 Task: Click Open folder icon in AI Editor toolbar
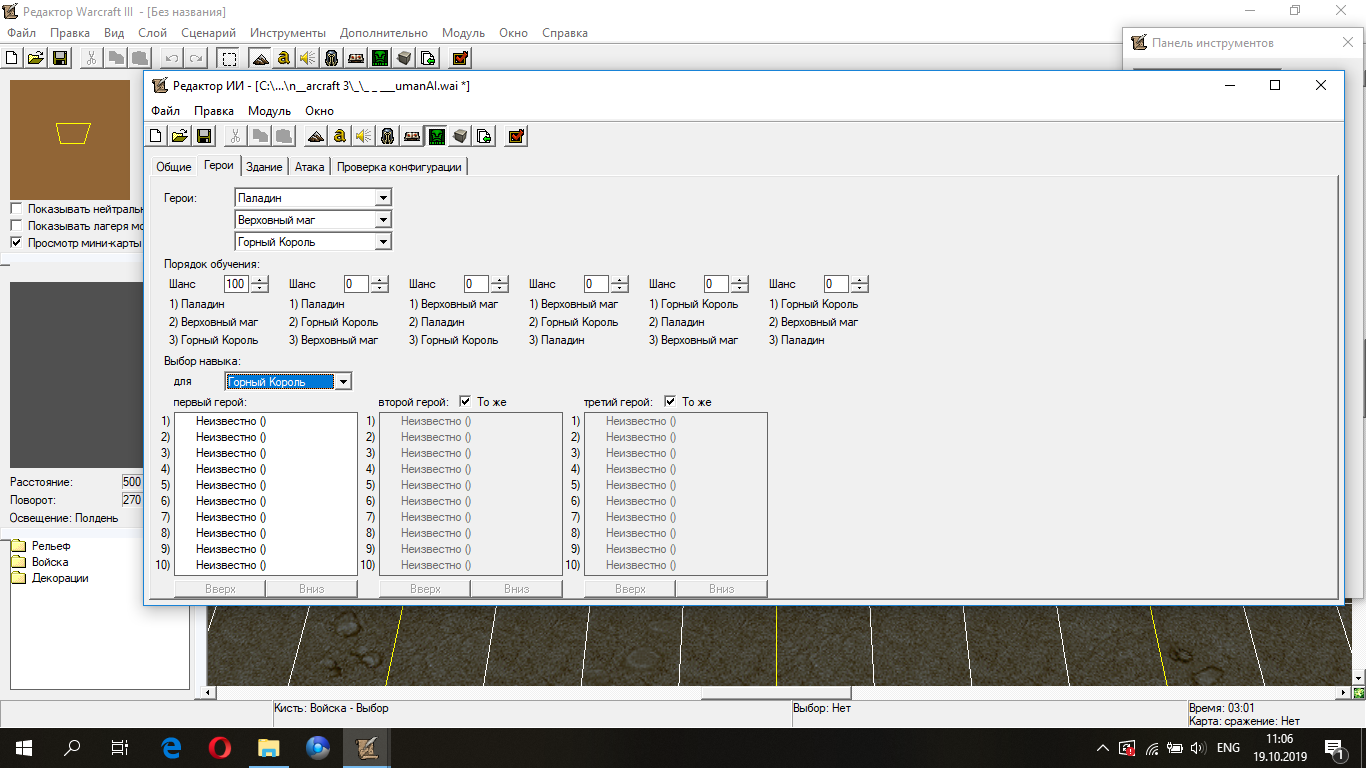coord(180,136)
